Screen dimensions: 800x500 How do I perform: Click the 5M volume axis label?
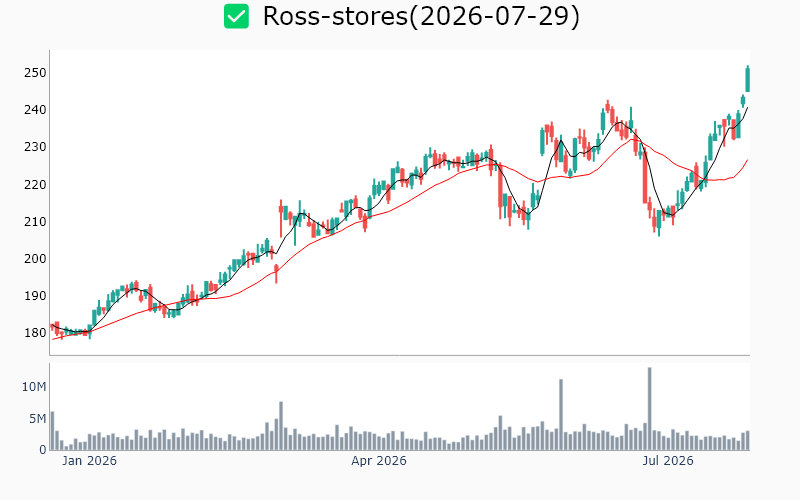click(37, 419)
